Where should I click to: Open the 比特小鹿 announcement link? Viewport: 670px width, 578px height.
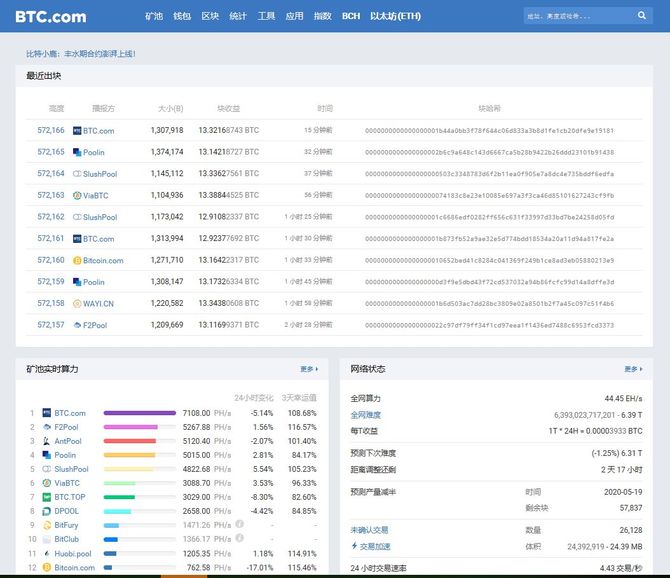81,54
